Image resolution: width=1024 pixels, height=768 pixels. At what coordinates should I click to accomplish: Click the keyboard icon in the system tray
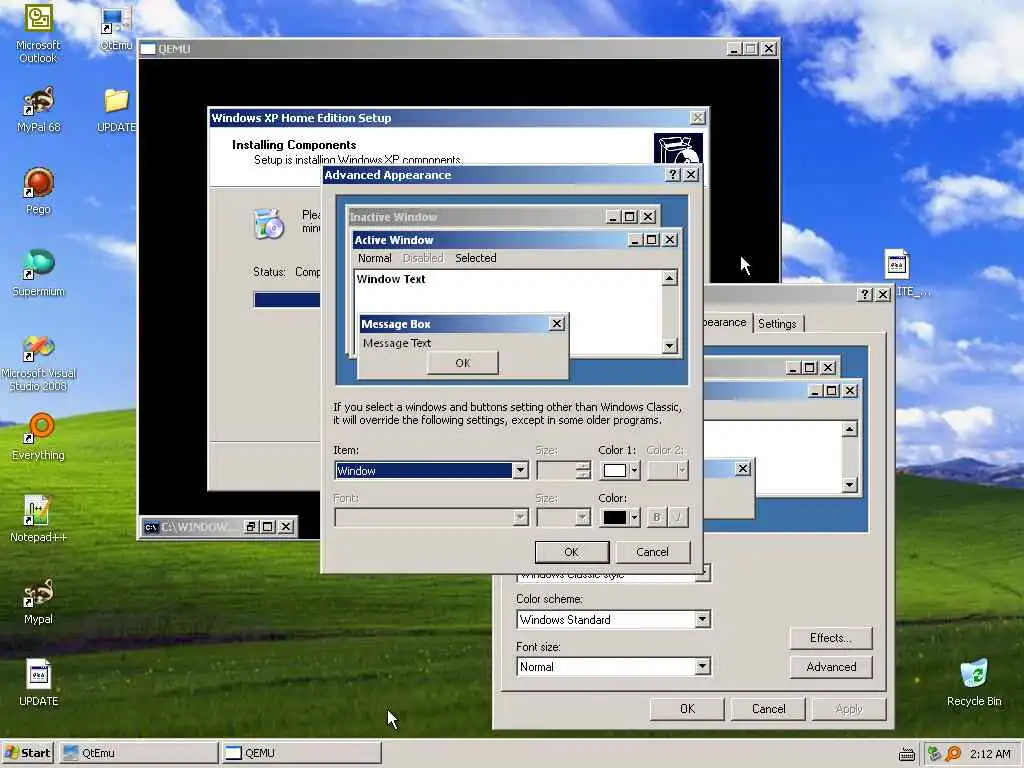tap(906, 754)
